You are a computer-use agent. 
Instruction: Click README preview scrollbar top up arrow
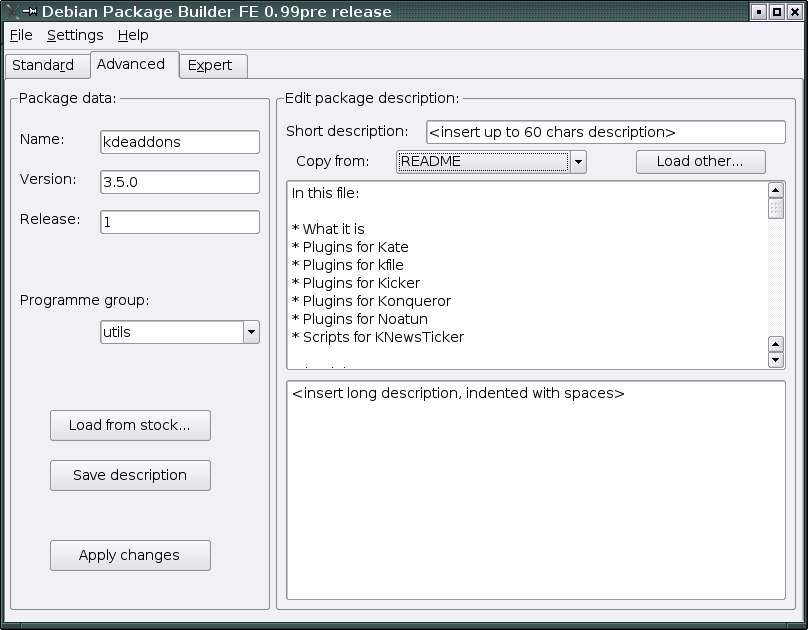pos(776,190)
